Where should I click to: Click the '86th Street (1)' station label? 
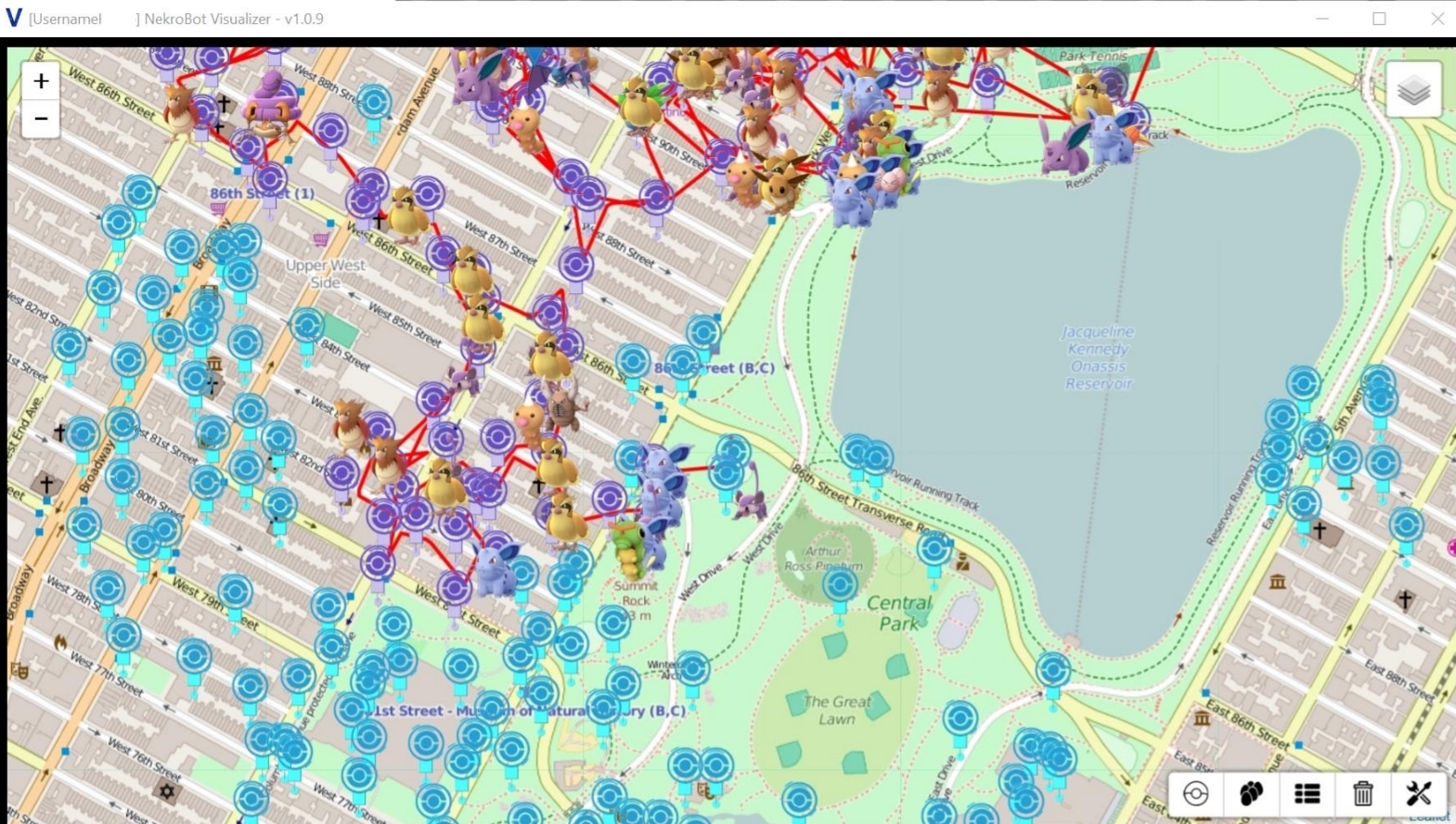262,193
